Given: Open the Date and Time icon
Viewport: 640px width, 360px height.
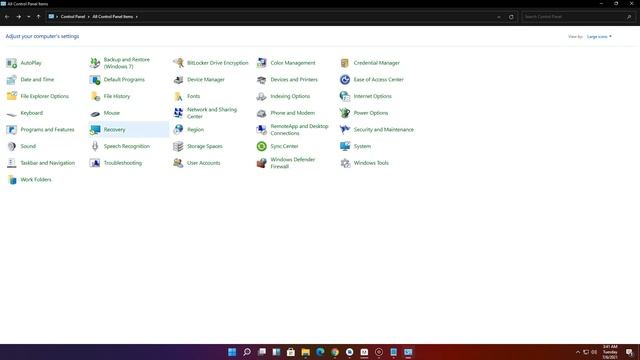Looking at the screenshot, I should [12, 80].
